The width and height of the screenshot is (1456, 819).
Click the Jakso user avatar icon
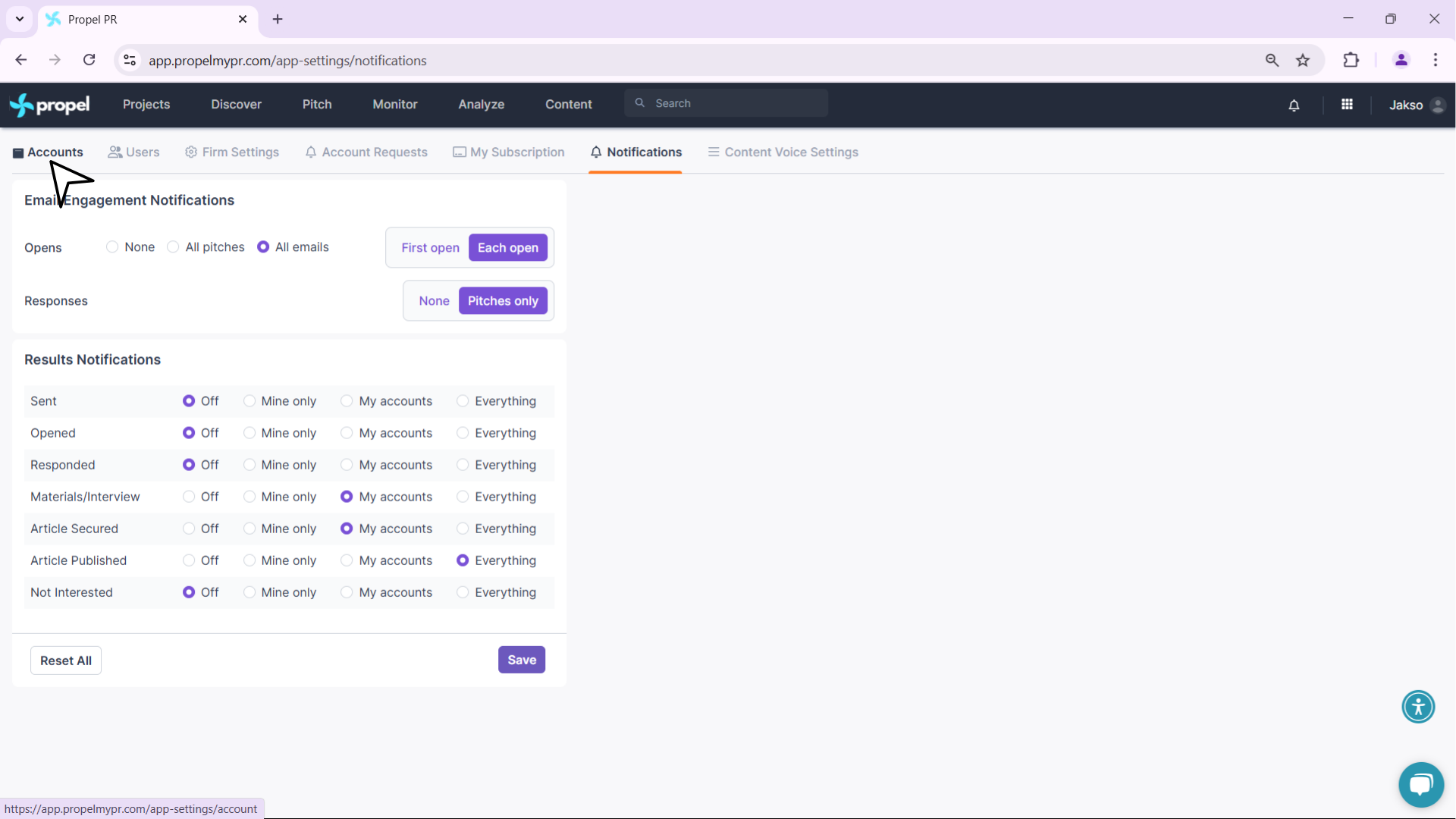(1438, 105)
